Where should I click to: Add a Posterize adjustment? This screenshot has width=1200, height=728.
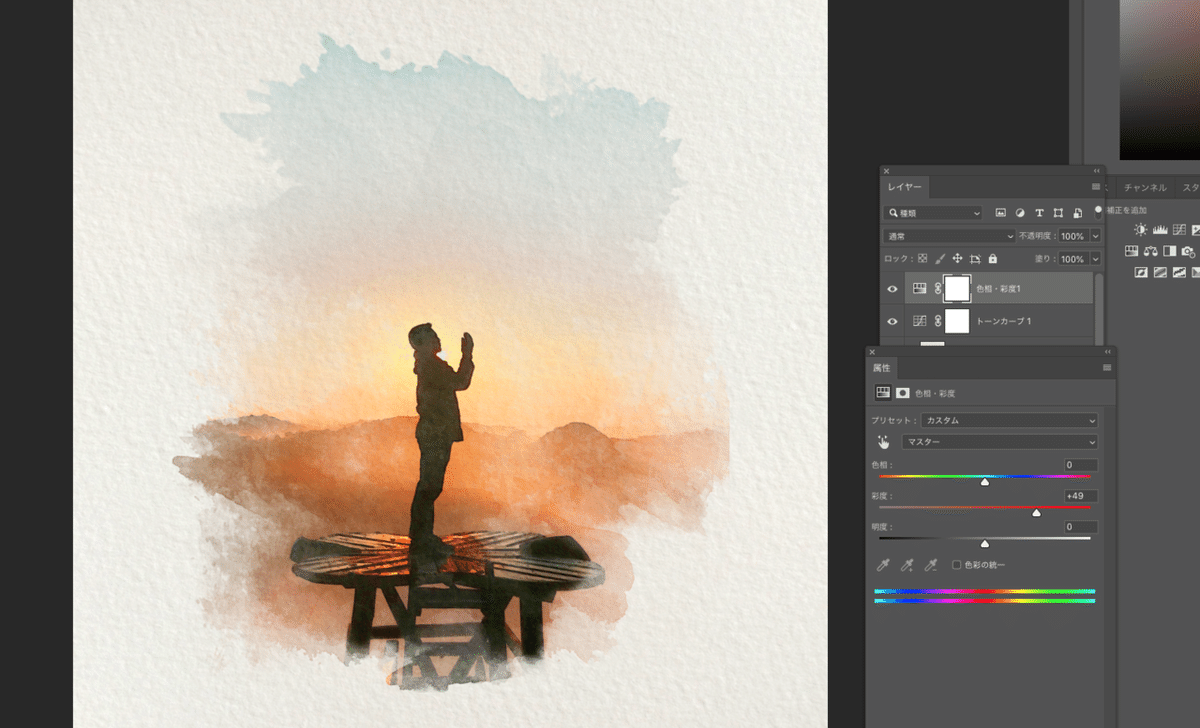tap(1160, 272)
